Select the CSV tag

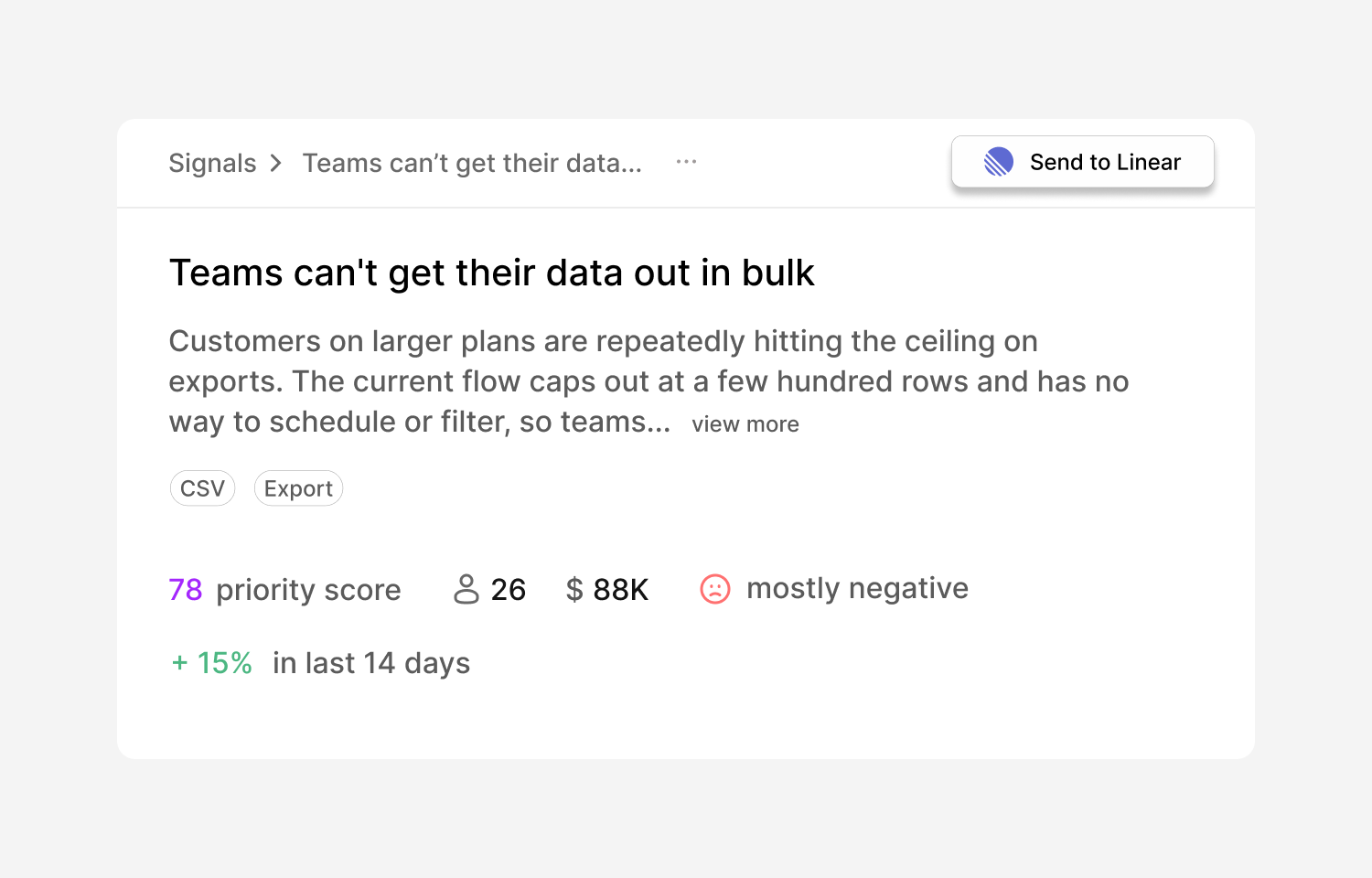coord(203,488)
